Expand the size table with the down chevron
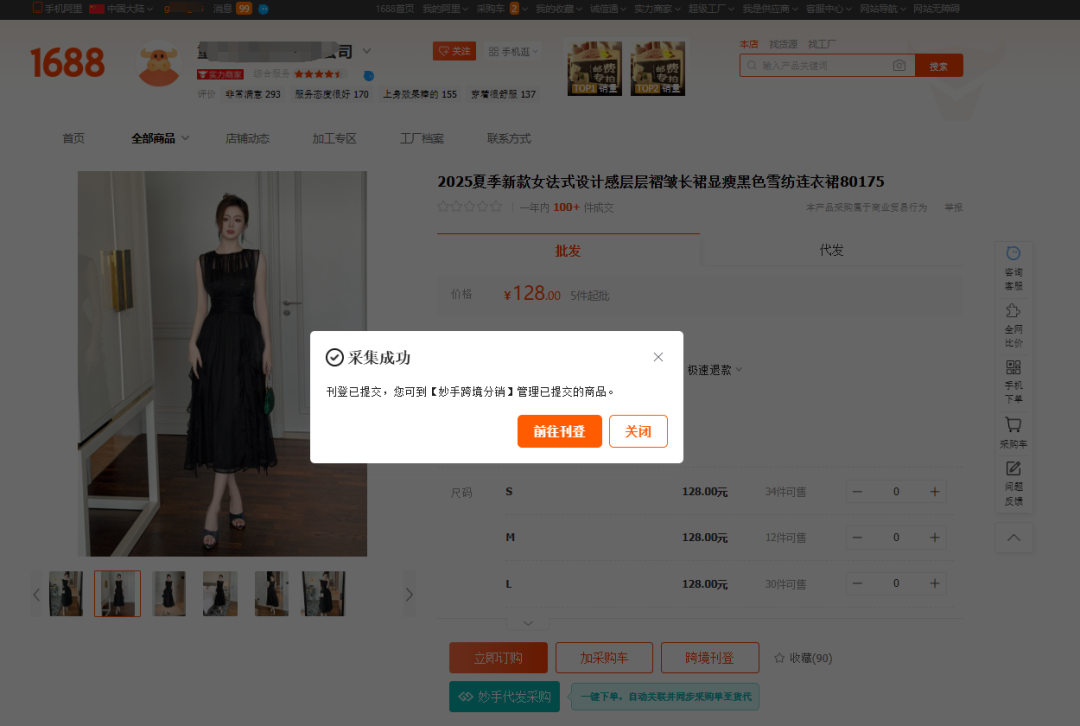1080x726 pixels. coord(527,622)
